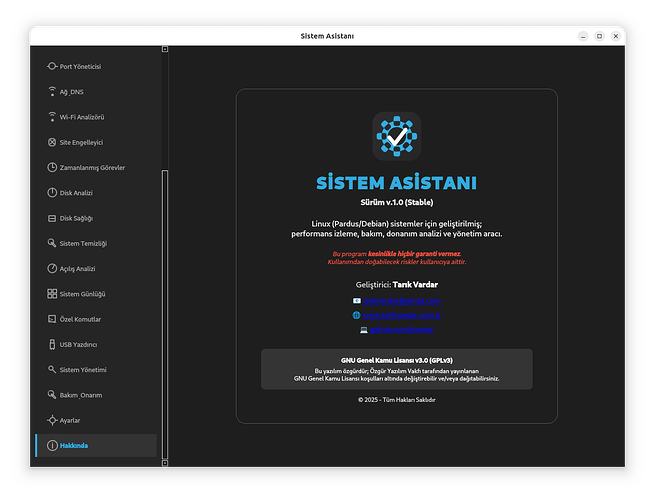Click the developer's Gmail email link

click(x=402, y=300)
